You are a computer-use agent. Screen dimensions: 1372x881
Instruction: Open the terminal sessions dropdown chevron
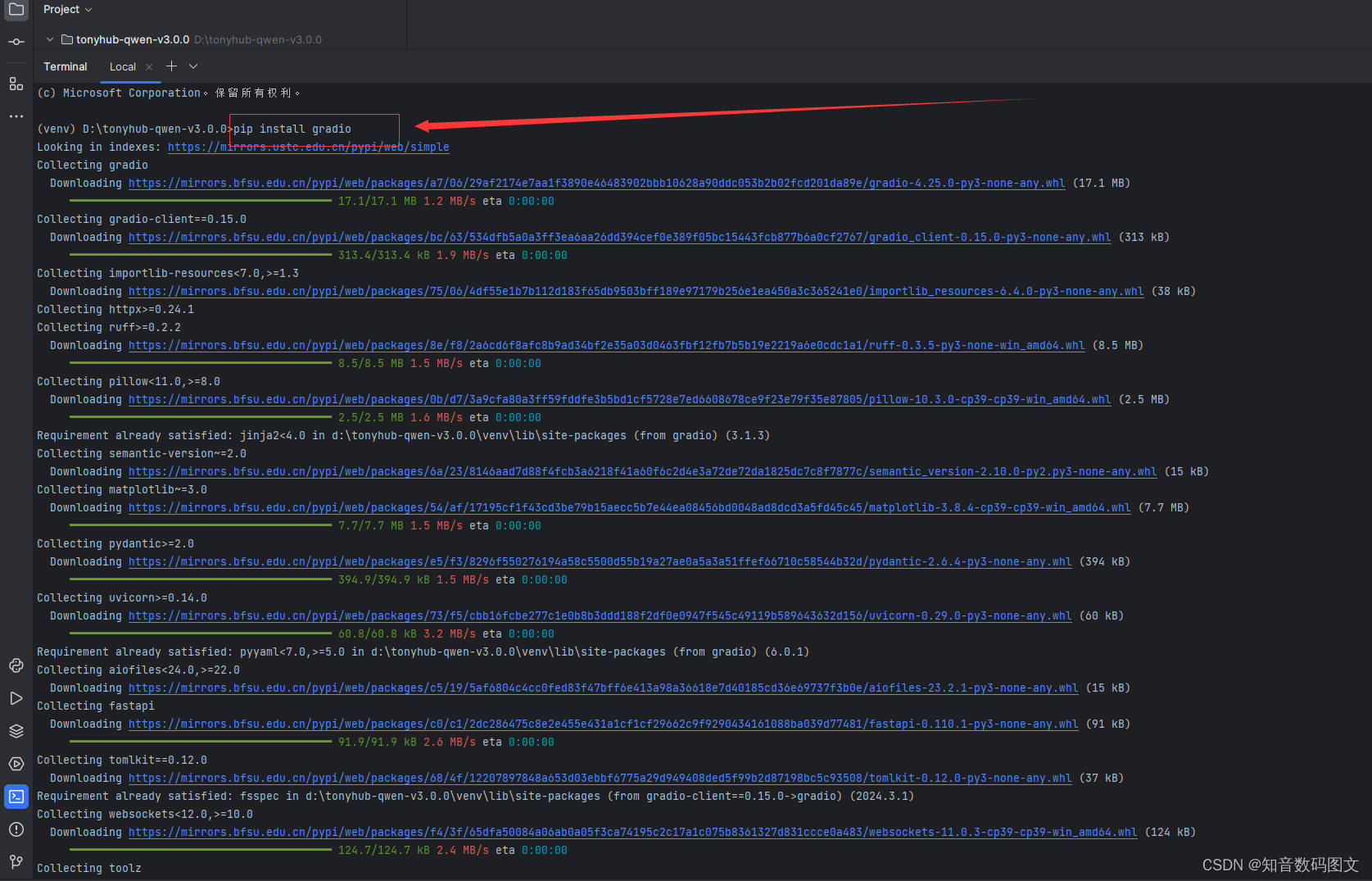click(x=192, y=66)
